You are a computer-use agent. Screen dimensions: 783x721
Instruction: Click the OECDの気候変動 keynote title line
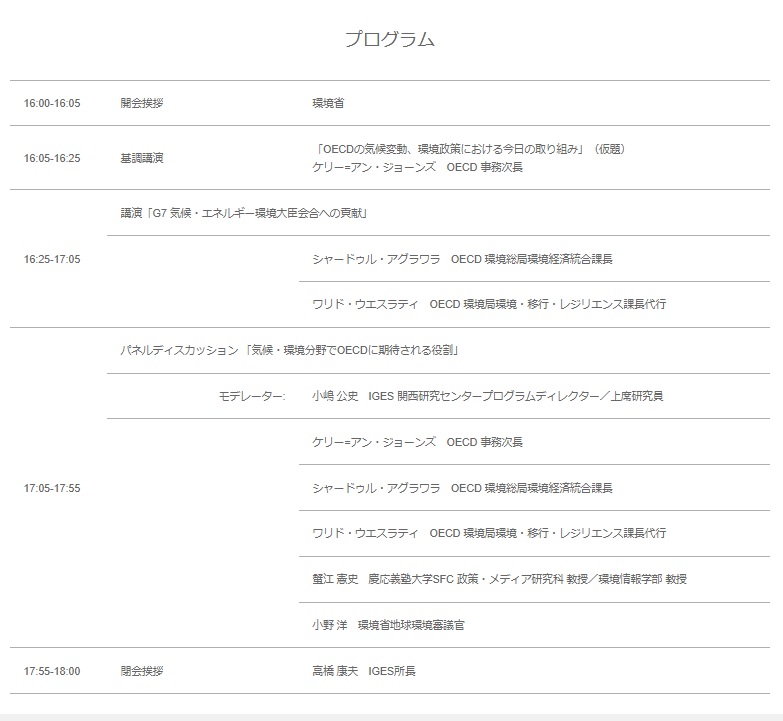pos(469,149)
